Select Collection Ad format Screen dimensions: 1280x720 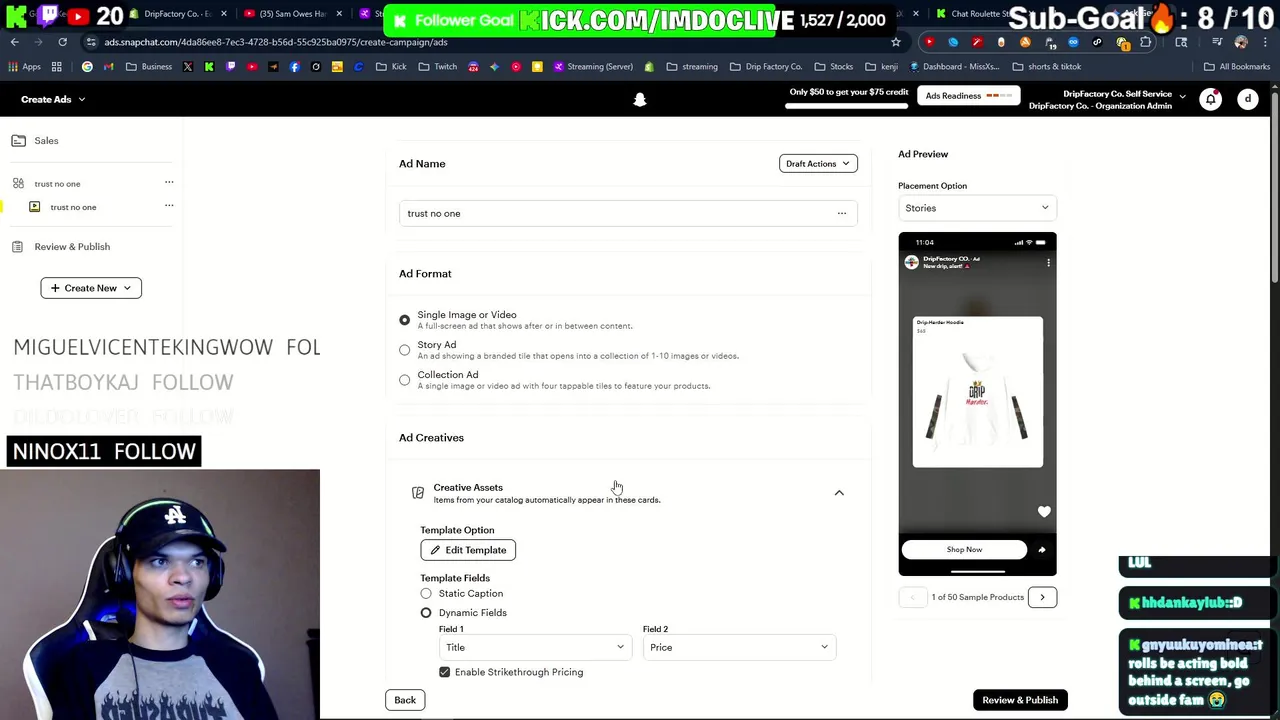tap(404, 380)
